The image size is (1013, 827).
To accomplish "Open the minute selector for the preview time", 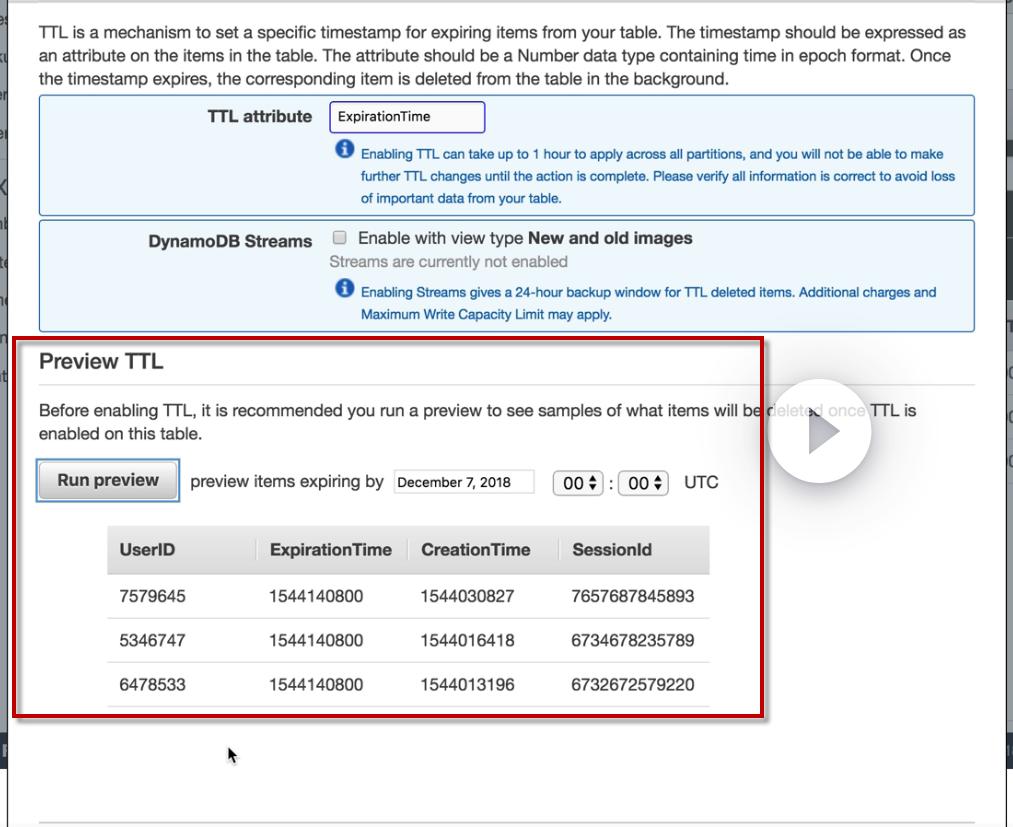I will tap(643, 483).
